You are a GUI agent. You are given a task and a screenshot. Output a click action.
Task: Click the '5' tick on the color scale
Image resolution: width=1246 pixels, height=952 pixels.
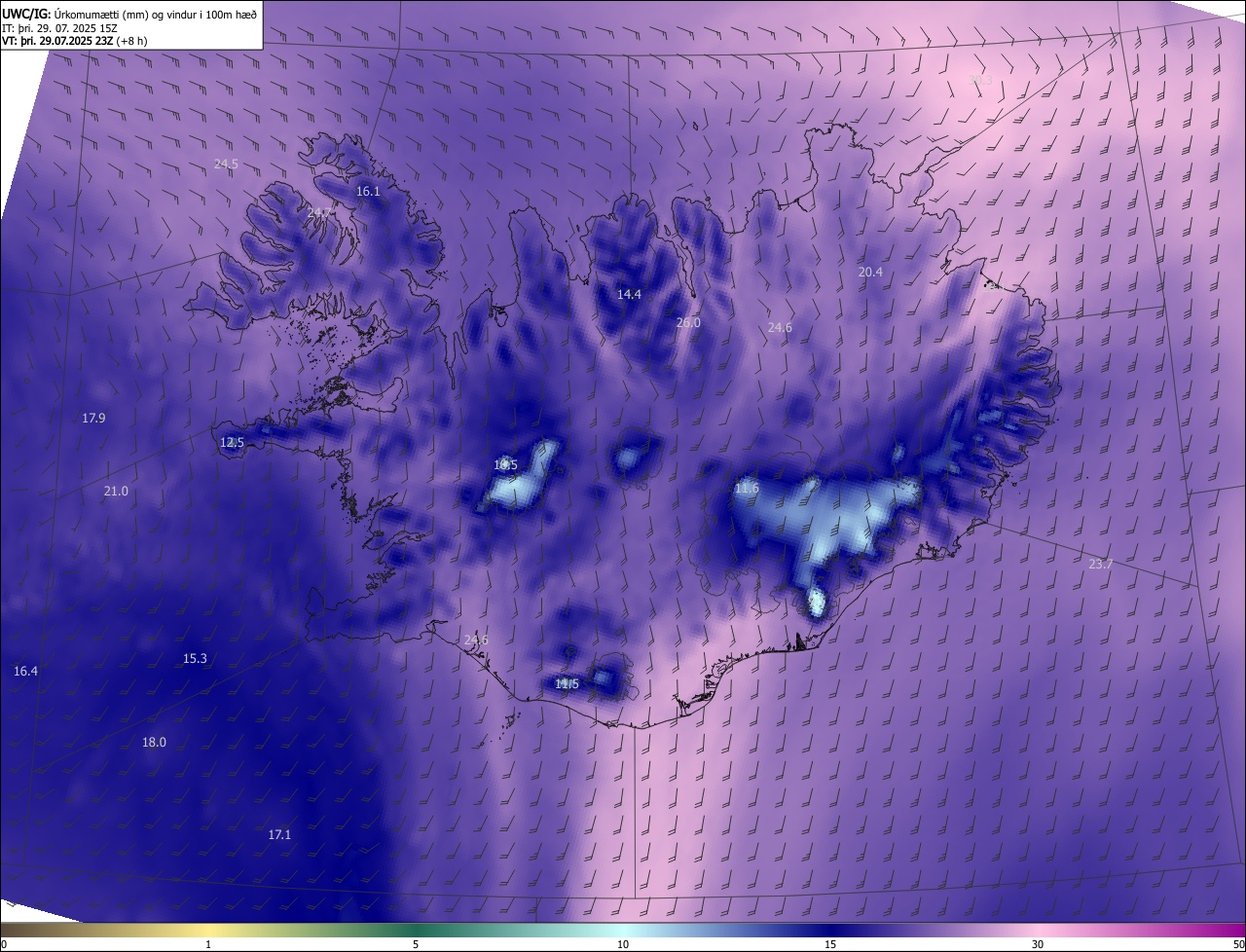point(416,945)
